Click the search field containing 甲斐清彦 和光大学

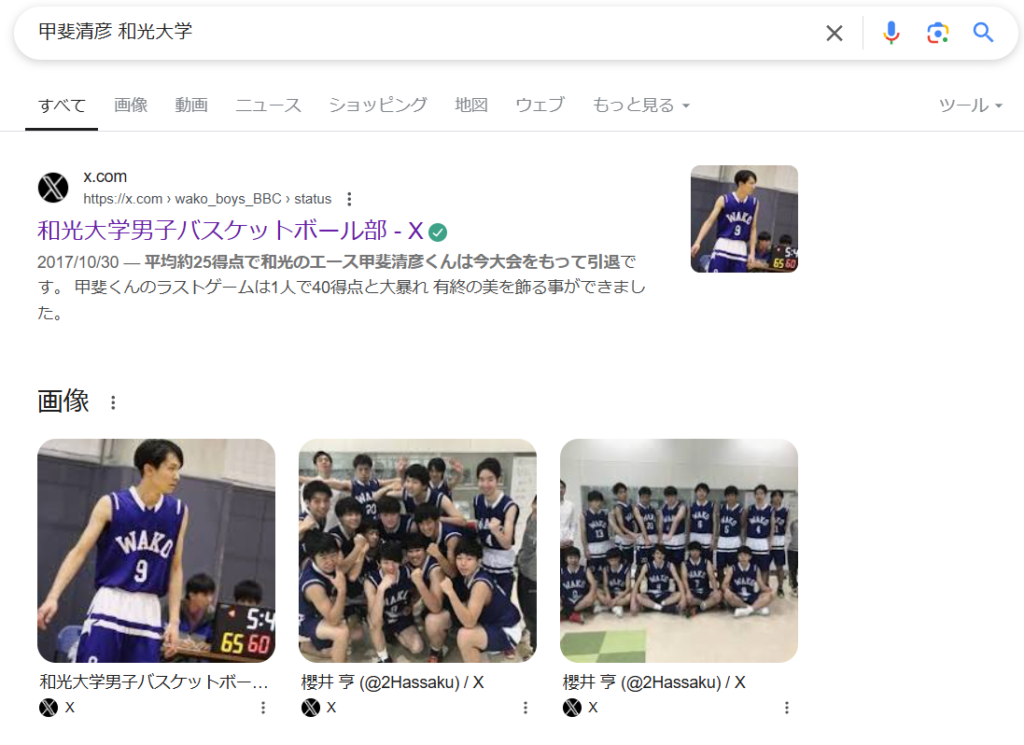pyautogui.click(x=420, y=33)
